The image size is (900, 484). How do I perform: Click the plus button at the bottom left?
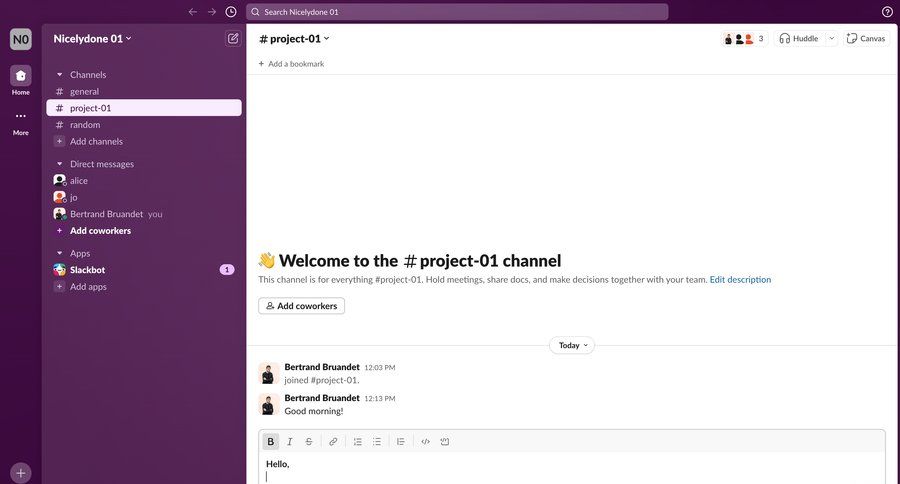point(21,473)
